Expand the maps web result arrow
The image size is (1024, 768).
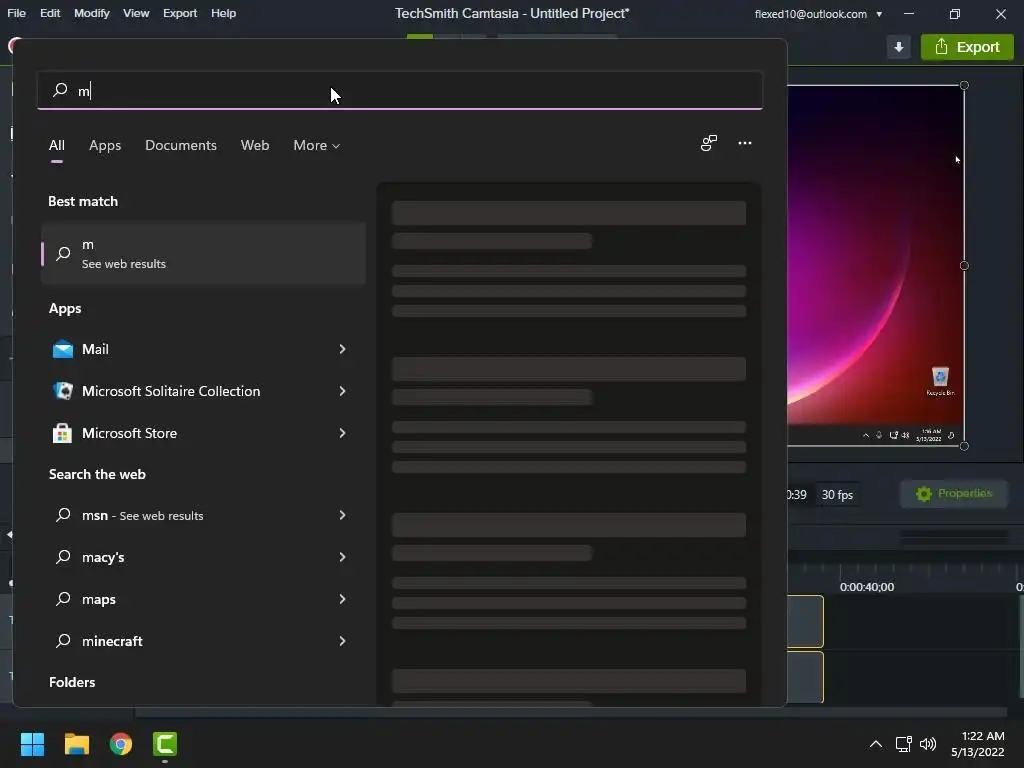pos(342,599)
